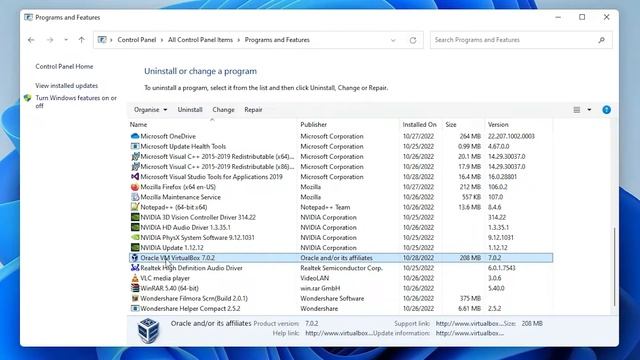This screenshot has height=360, width=640.
Task: Open Turn Windows features on or off
Action: (76, 102)
